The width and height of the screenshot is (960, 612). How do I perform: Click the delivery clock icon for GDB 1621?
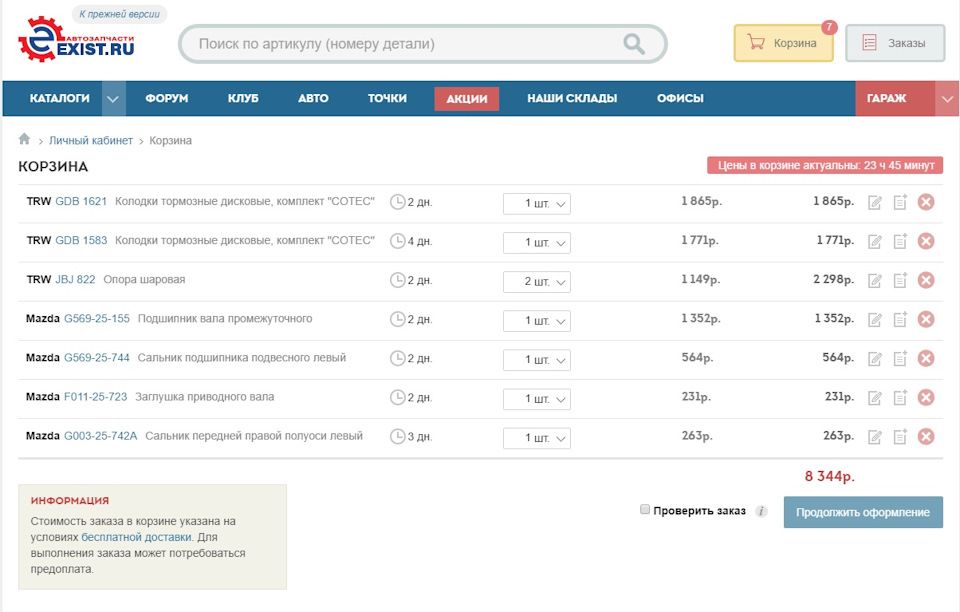[x=397, y=201]
